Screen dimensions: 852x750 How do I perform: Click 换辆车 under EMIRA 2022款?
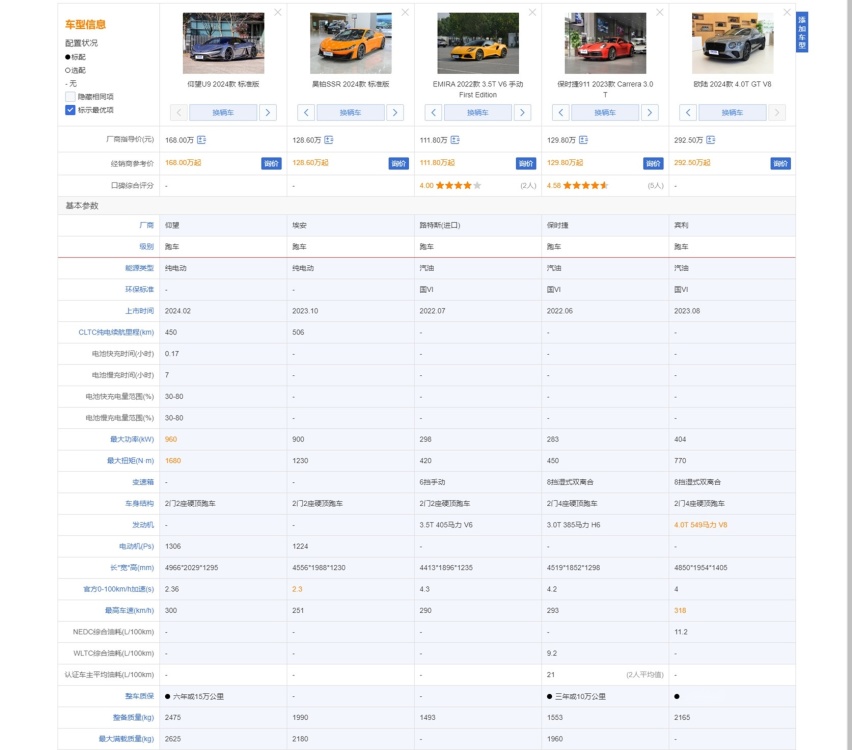(478, 112)
